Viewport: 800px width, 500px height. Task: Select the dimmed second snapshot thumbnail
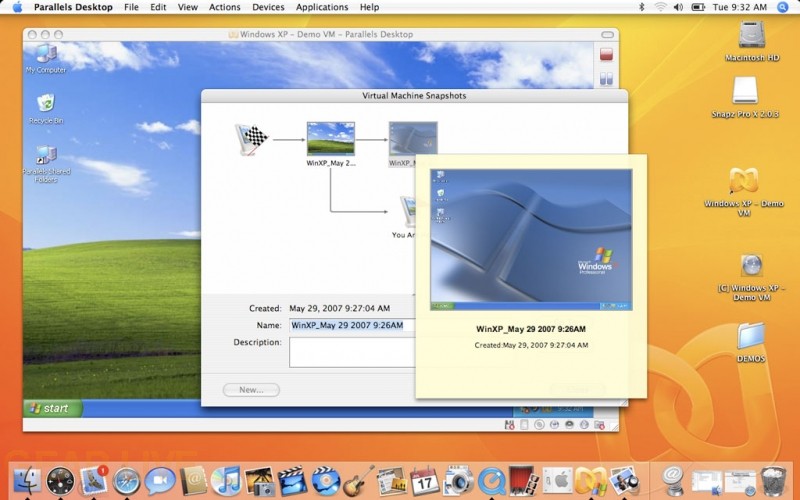coord(413,138)
